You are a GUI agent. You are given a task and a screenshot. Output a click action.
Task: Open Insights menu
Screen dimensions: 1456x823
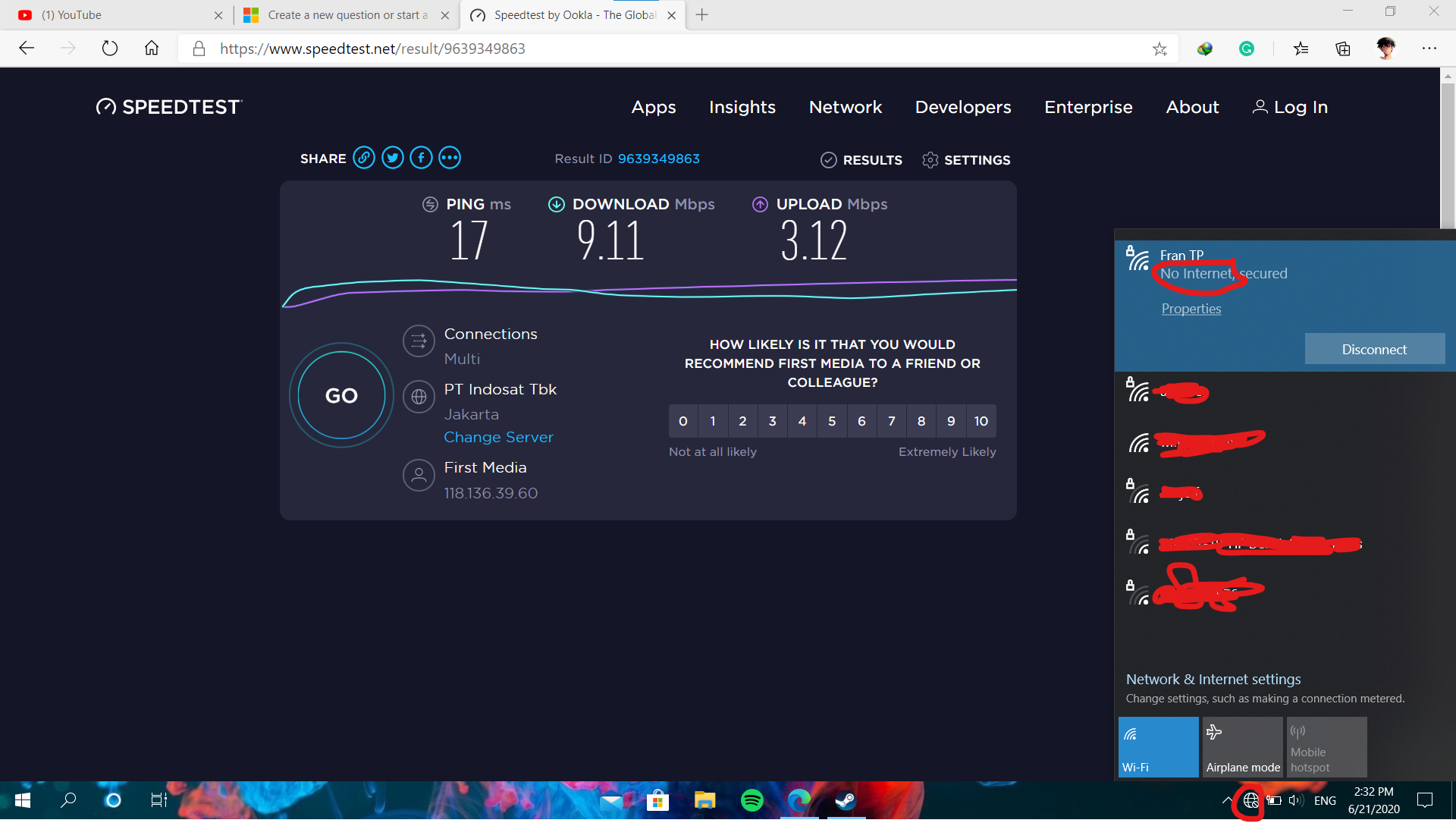click(742, 107)
